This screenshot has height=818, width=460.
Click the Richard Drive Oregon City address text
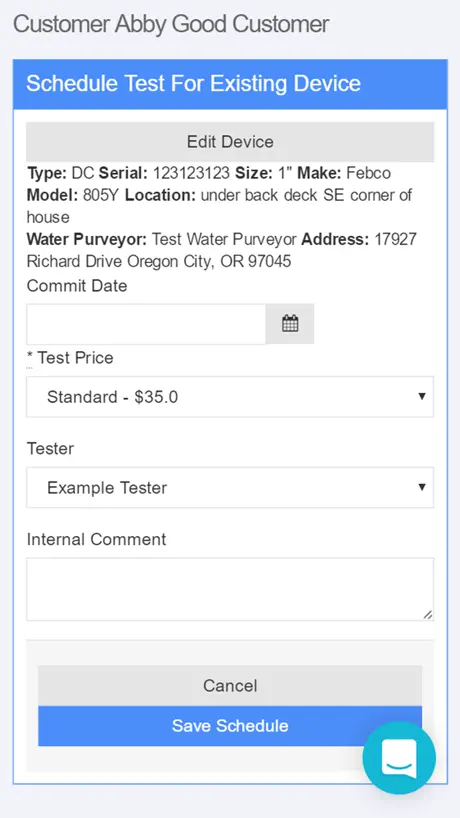point(159,261)
